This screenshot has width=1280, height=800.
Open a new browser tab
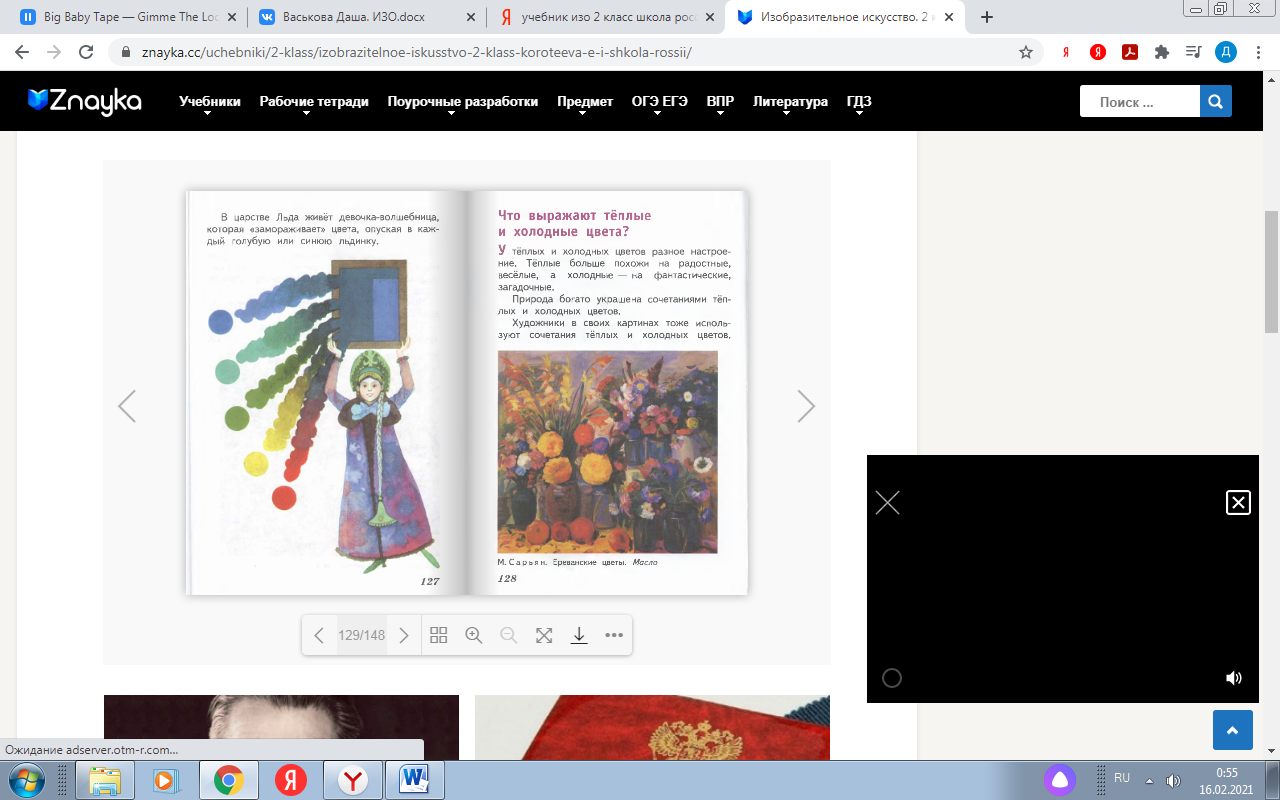[987, 17]
